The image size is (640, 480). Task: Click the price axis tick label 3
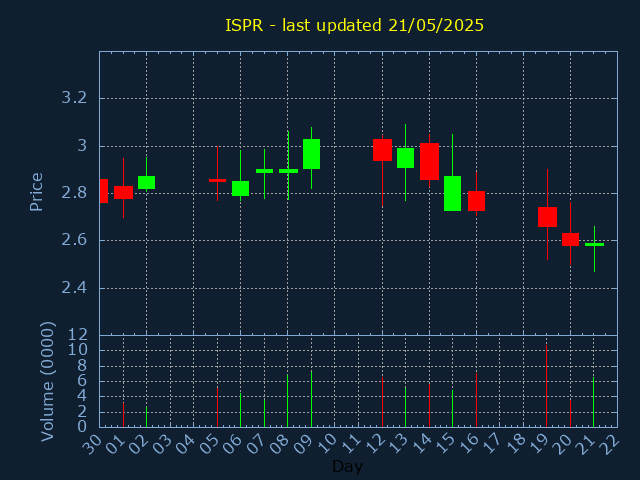(x=82, y=145)
